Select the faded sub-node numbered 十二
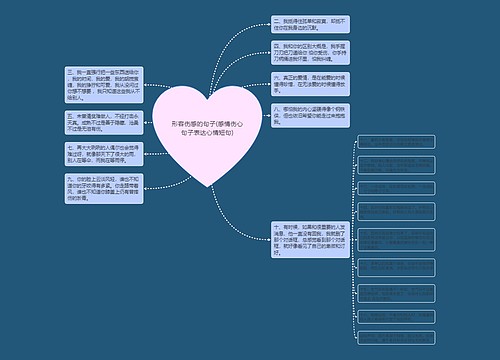Viewport: 500px width, 360px height. click(396, 165)
